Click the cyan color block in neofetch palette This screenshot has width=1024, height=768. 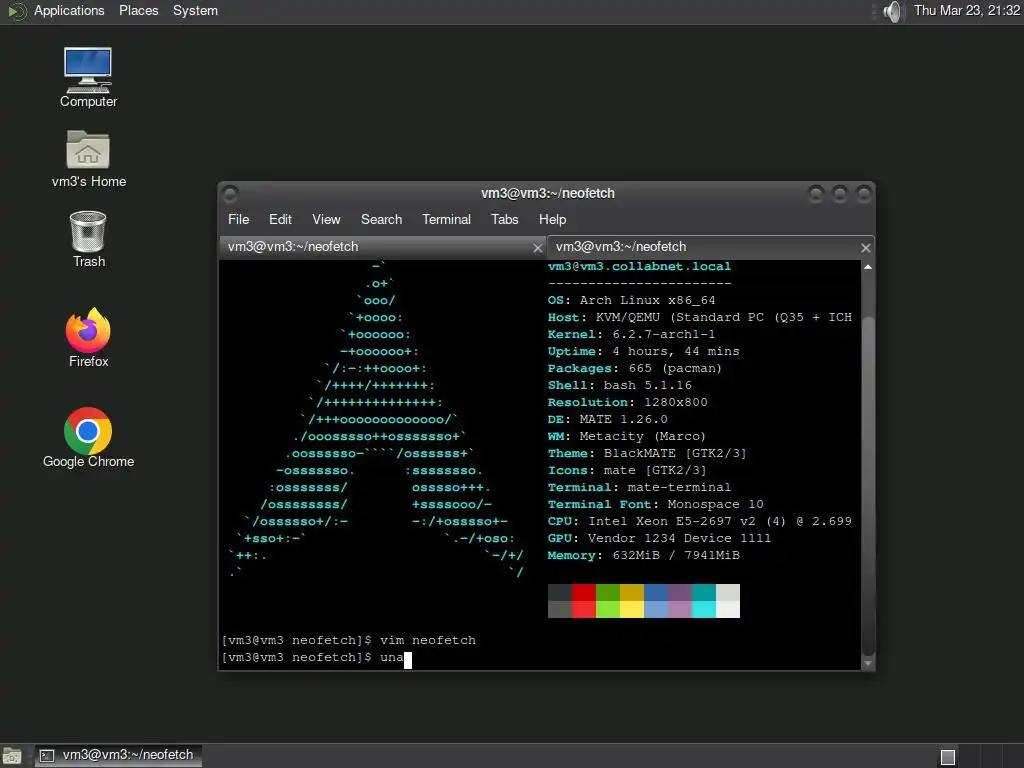click(704, 609)
